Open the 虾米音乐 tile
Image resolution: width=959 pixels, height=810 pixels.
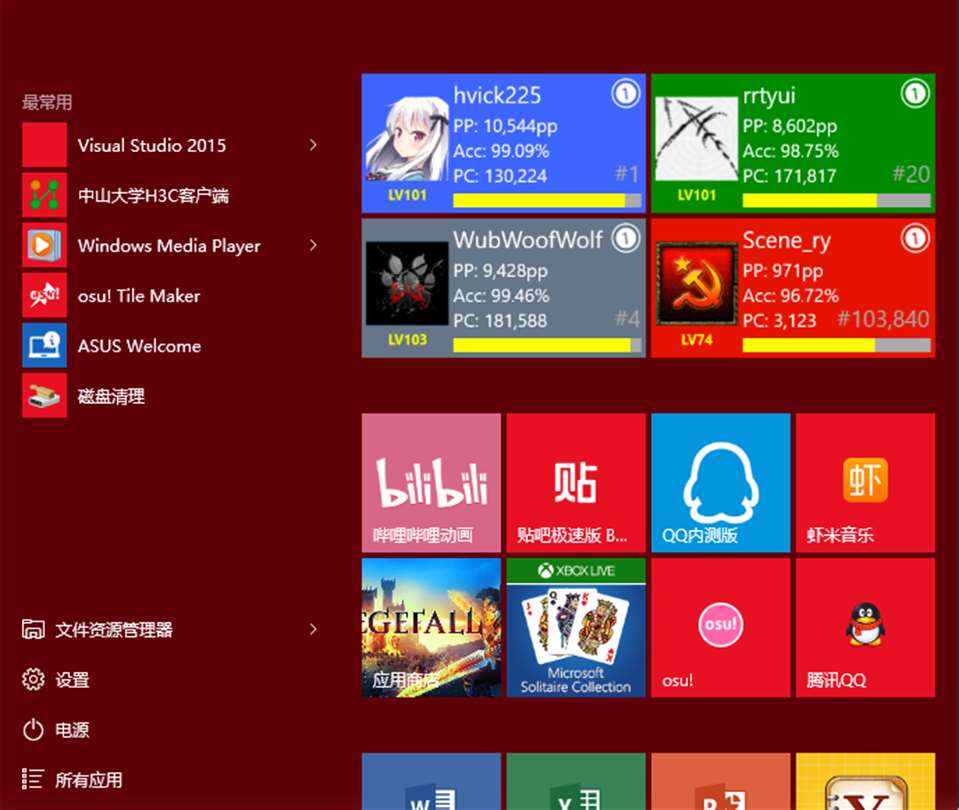[865, 483]
